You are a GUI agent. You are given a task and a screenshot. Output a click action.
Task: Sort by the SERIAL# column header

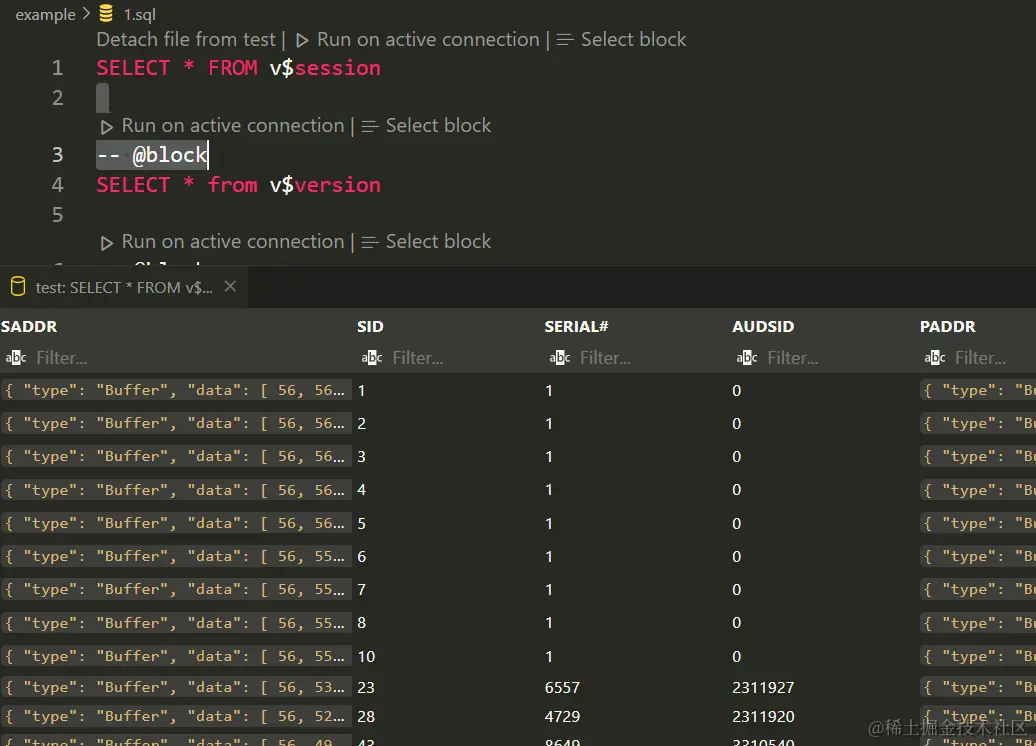576,326
